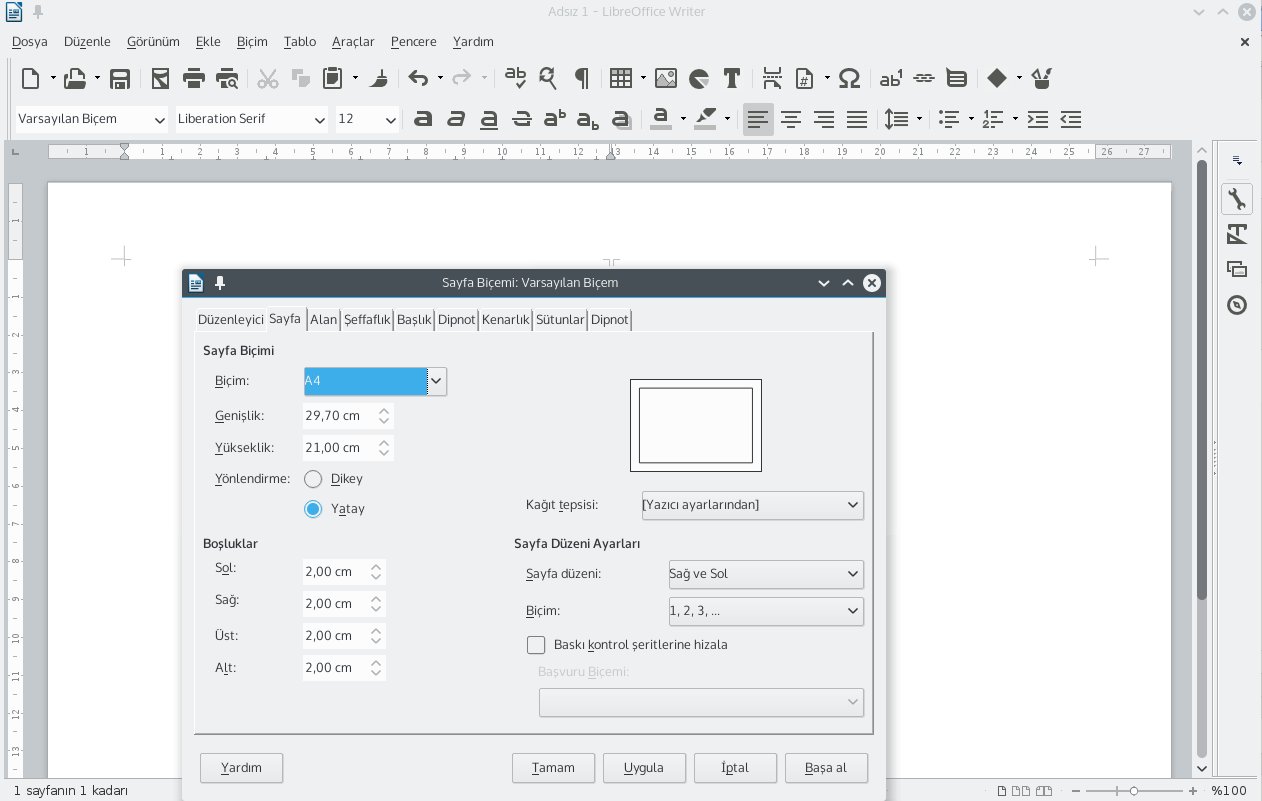Click the Genişlik width input field

pos(338,416)
